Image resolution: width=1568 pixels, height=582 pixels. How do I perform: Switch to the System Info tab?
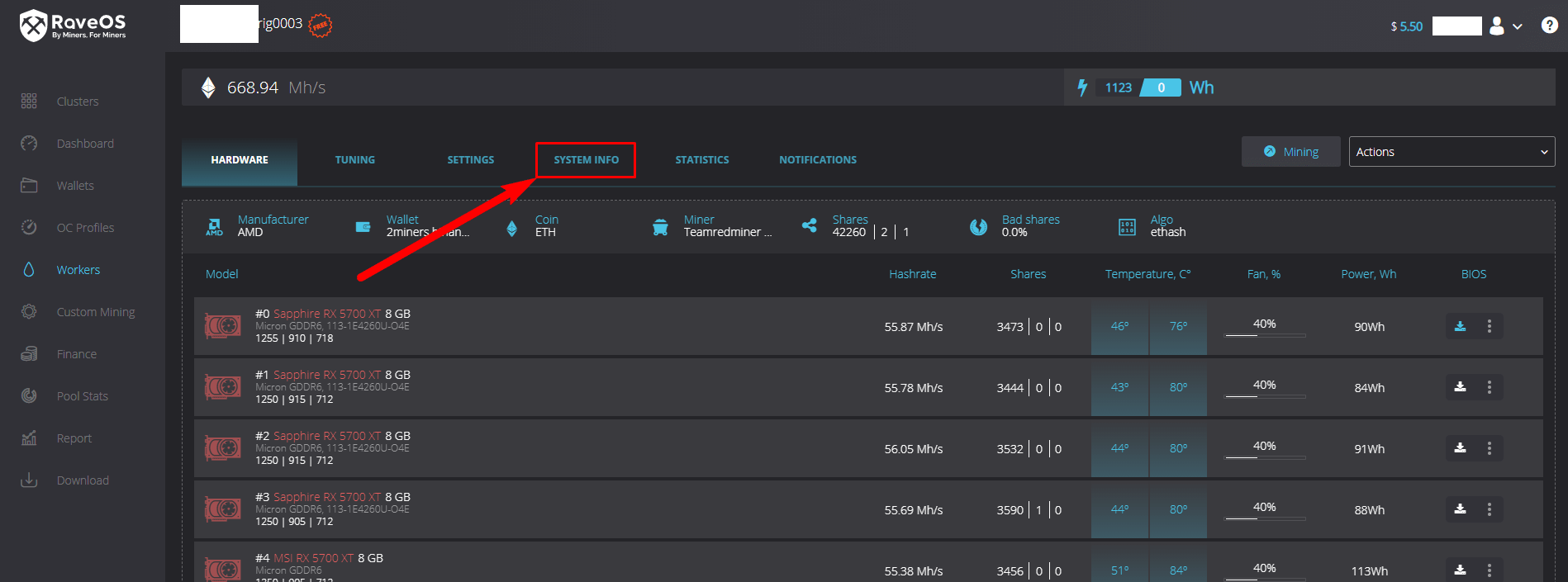coord(586,160)
